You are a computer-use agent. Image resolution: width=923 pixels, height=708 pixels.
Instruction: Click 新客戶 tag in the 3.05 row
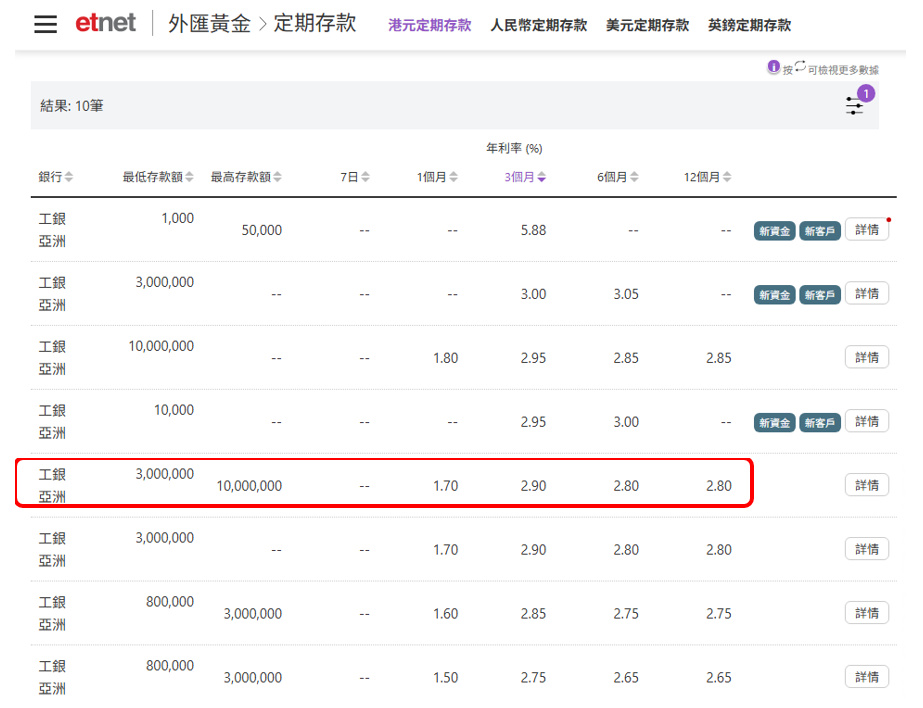click(x=819, y=295)
